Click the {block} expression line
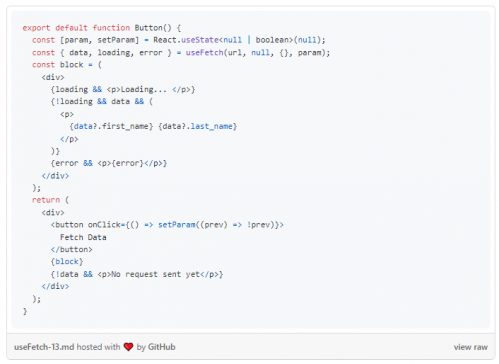The image size is (499, 364). [67, 262]
